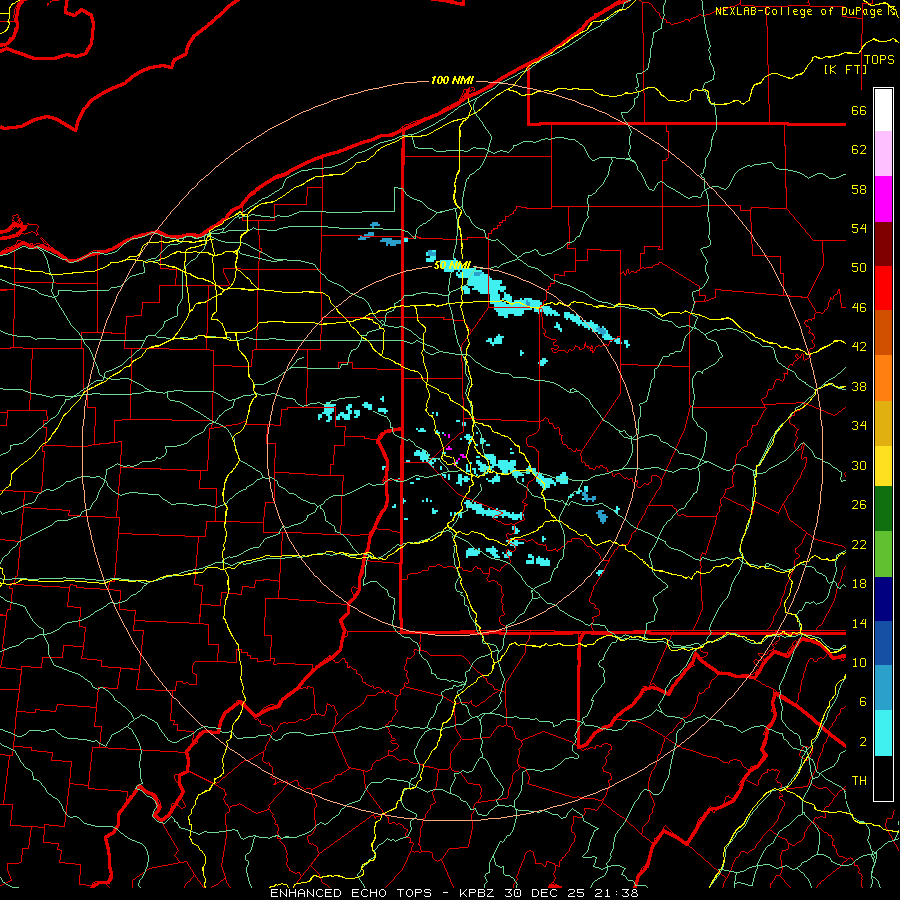The image size is (900, 900).
Task: Click the medium blue 18 kft legend swatch
Action: tap(883, 644)
